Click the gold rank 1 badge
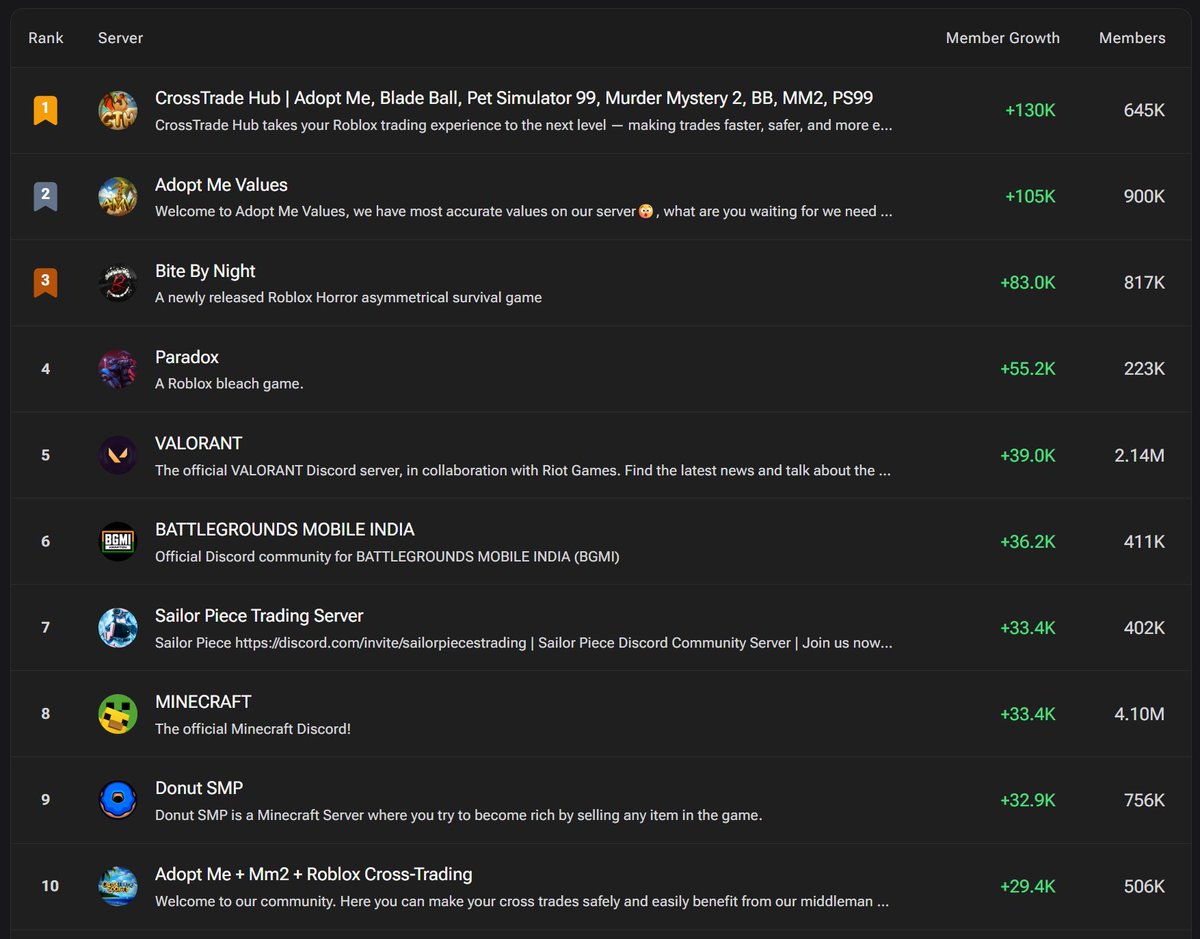 pos(45,110)
